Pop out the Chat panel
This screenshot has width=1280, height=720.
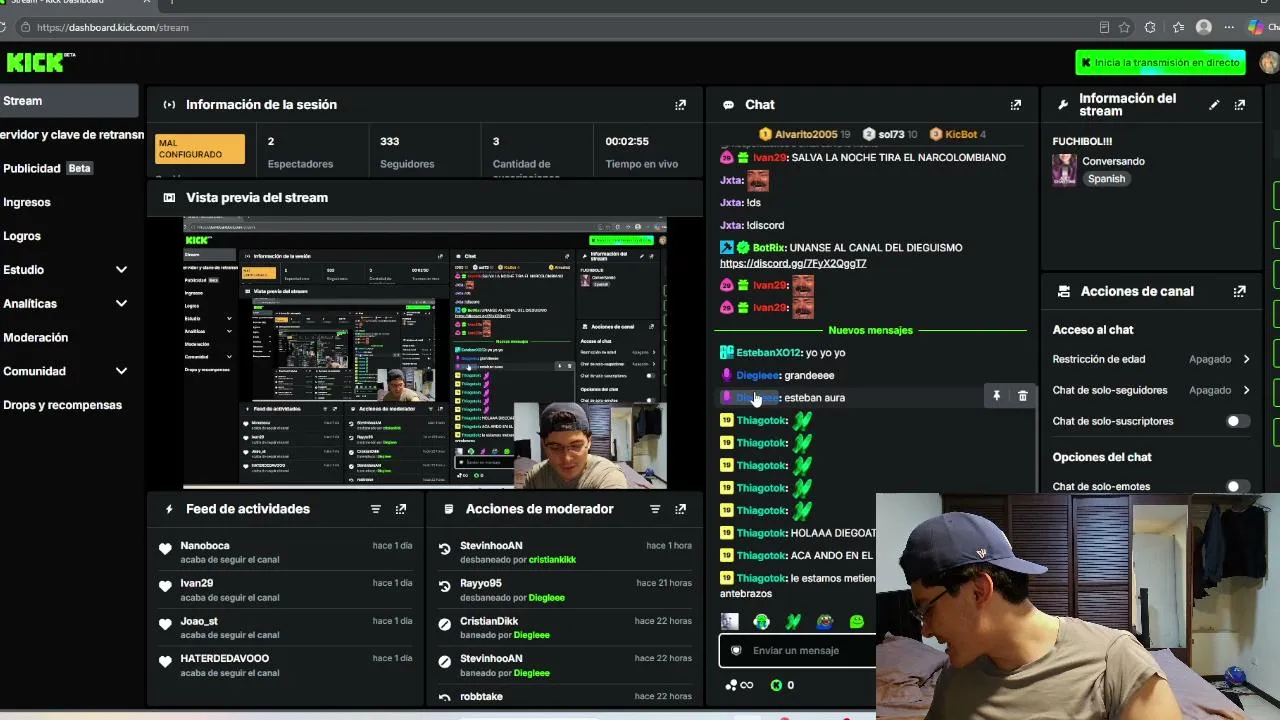pyautogui.click(x=1016, y=104)
